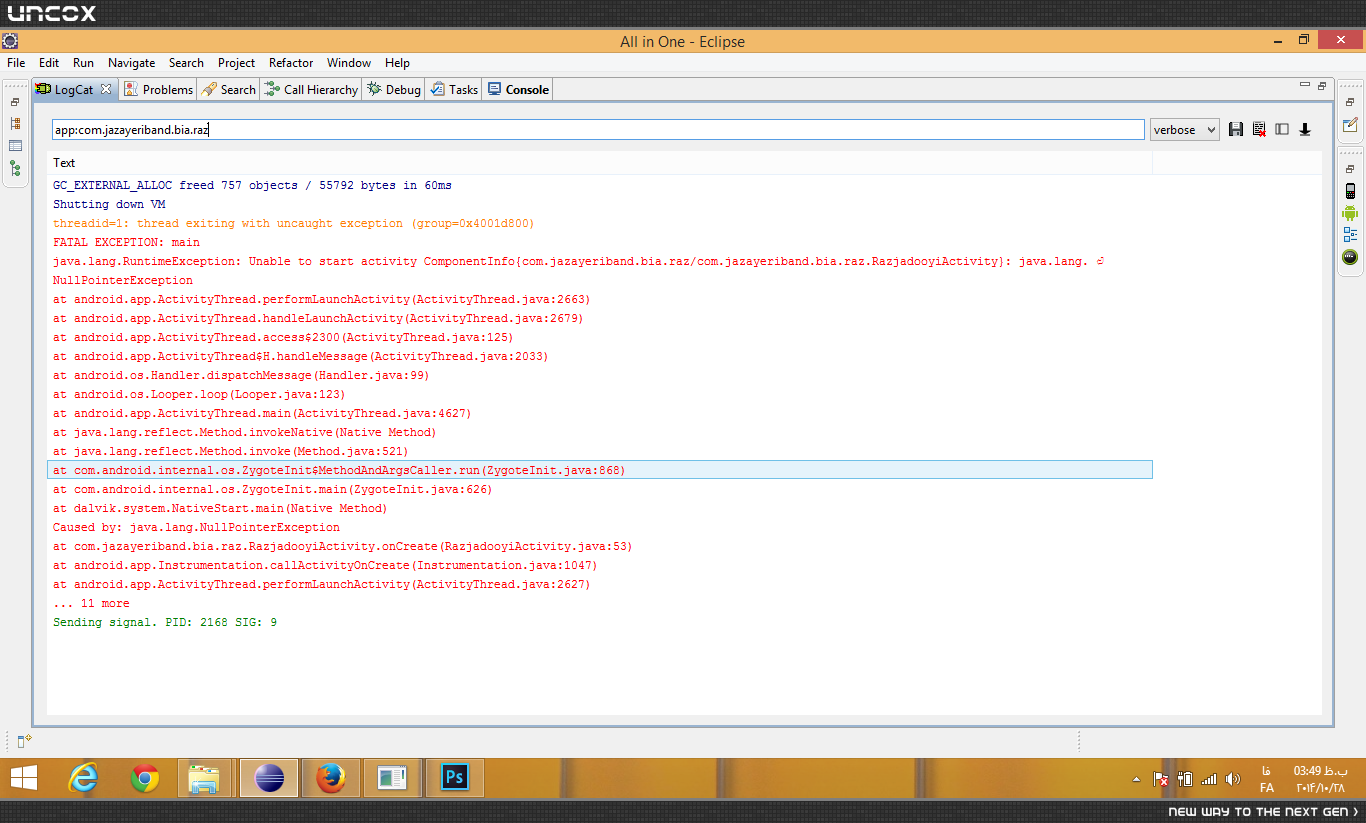The width and height of the screenshot is (1366, 823).
Task: Open Google Chrome from the taskbar
Action: click(x=145, y=778)
